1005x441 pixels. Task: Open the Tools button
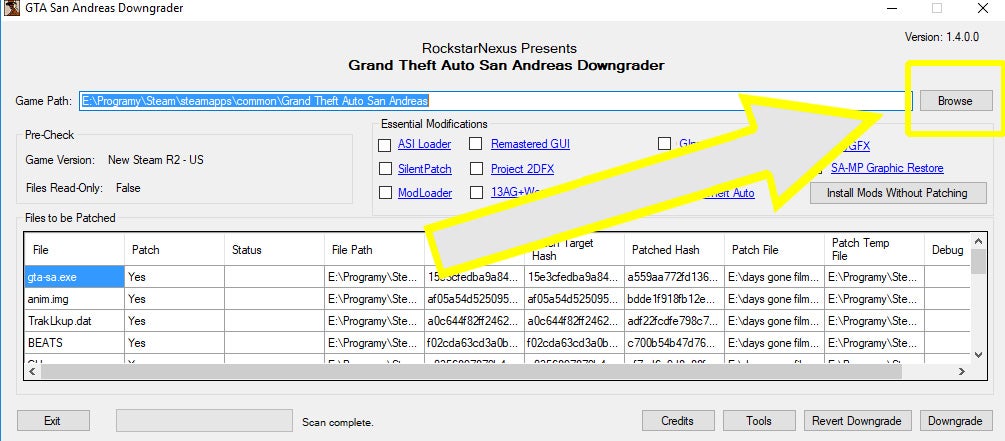tap(759, 421)
